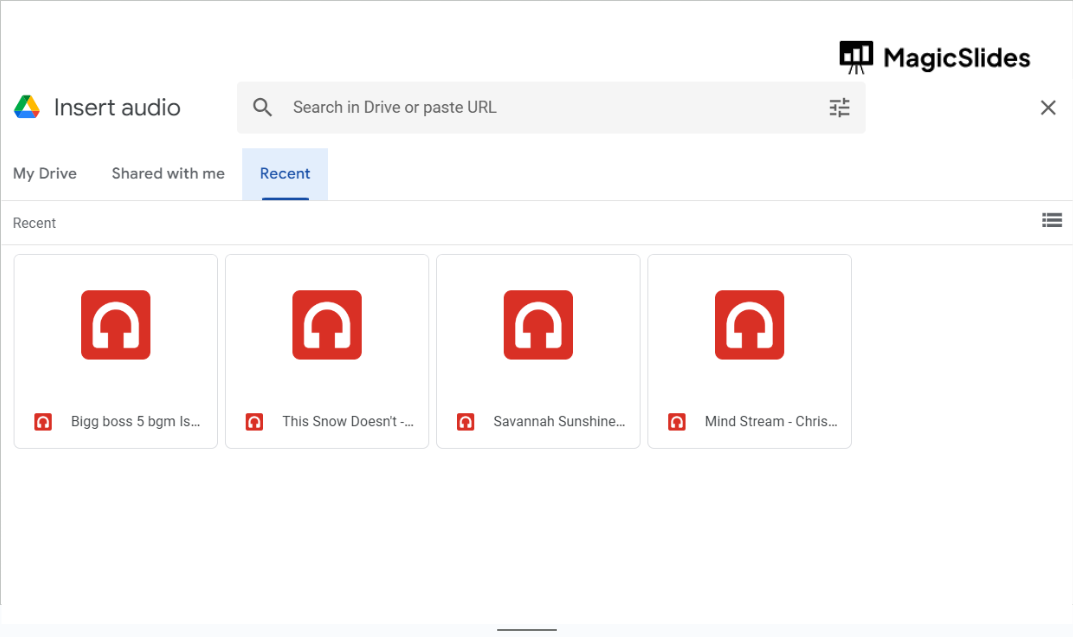1073x637 pixels.
Task: Click the Bigg boss 5 bgm file name
Action: 135,421
